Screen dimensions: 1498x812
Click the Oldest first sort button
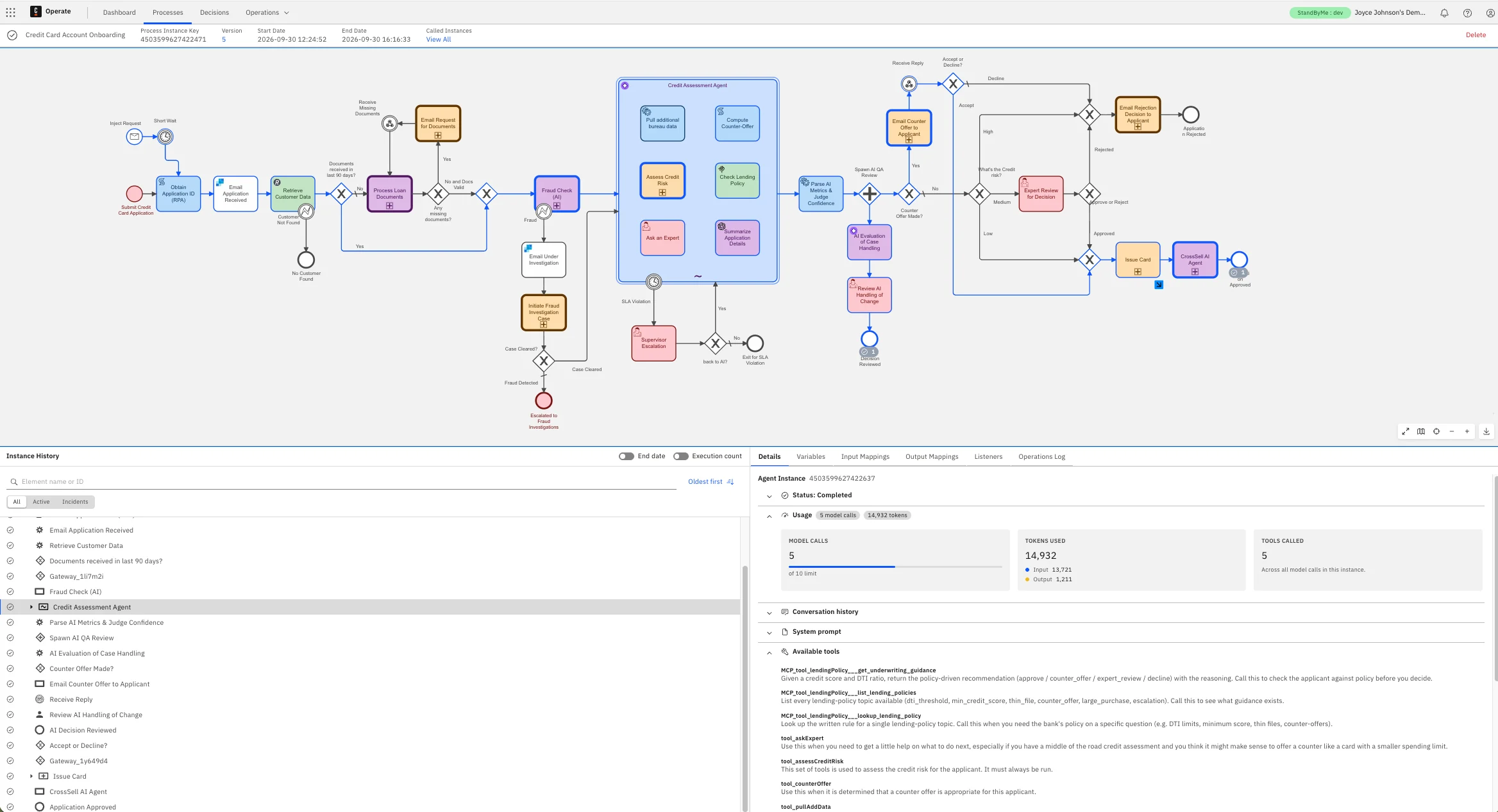tap(711, 481)
